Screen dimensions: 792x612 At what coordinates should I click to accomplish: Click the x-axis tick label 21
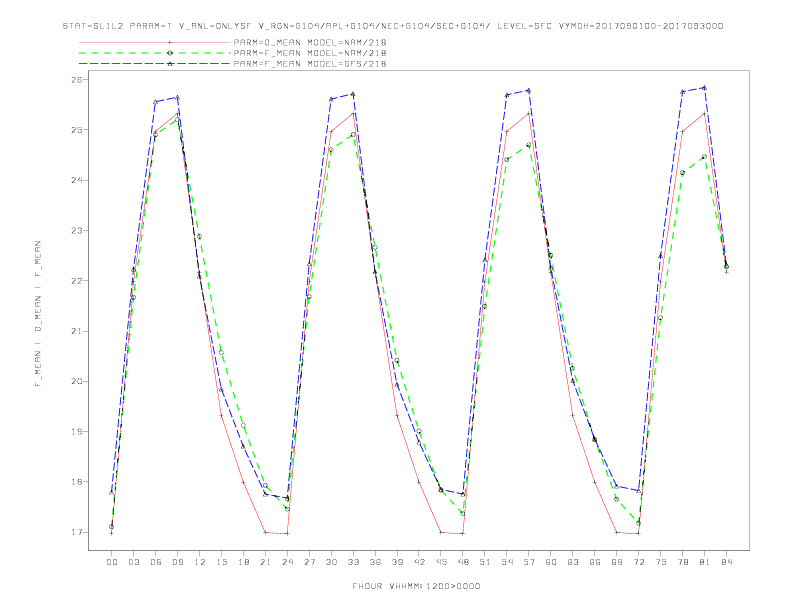[265, 562]
